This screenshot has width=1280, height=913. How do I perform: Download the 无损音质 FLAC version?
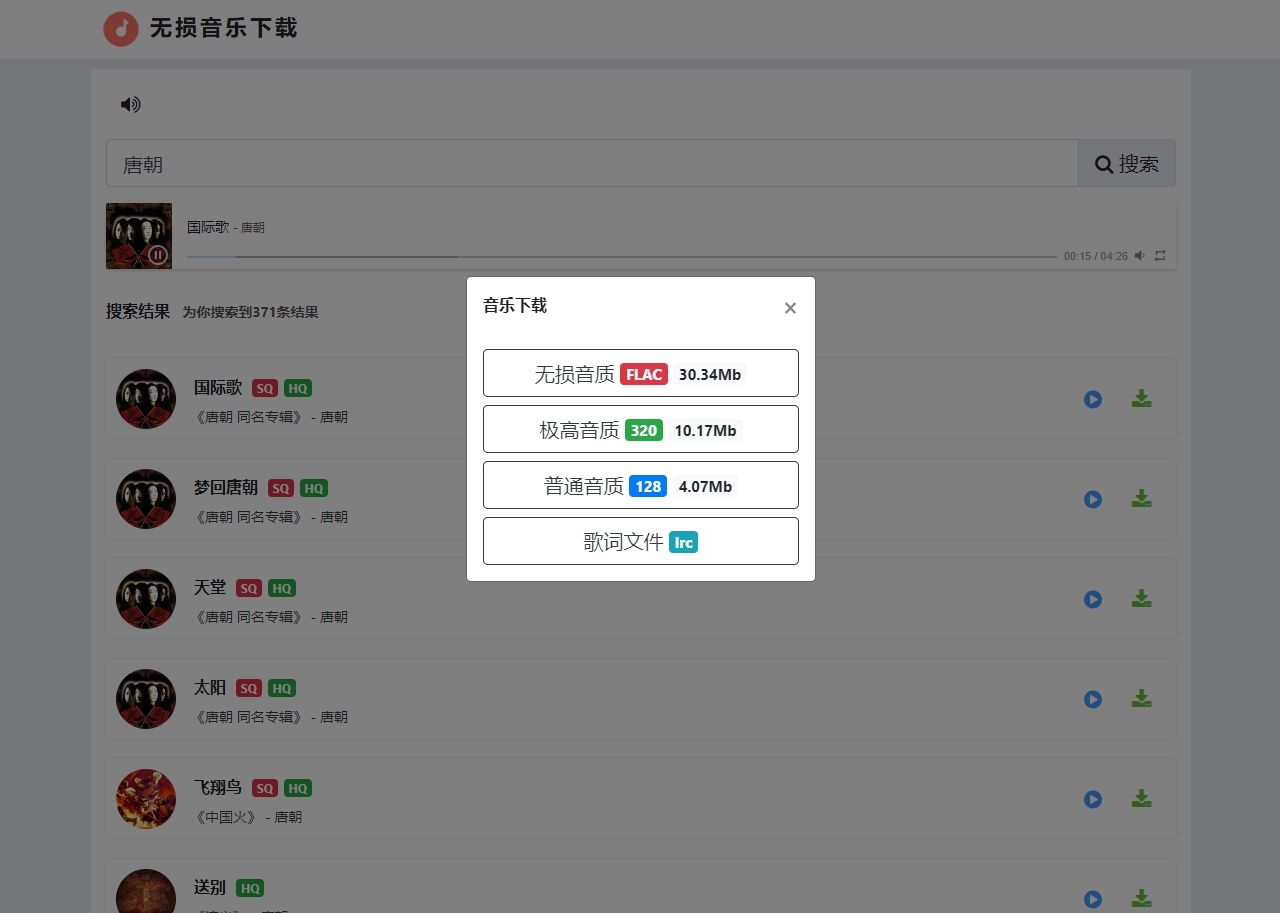point(640,373)
